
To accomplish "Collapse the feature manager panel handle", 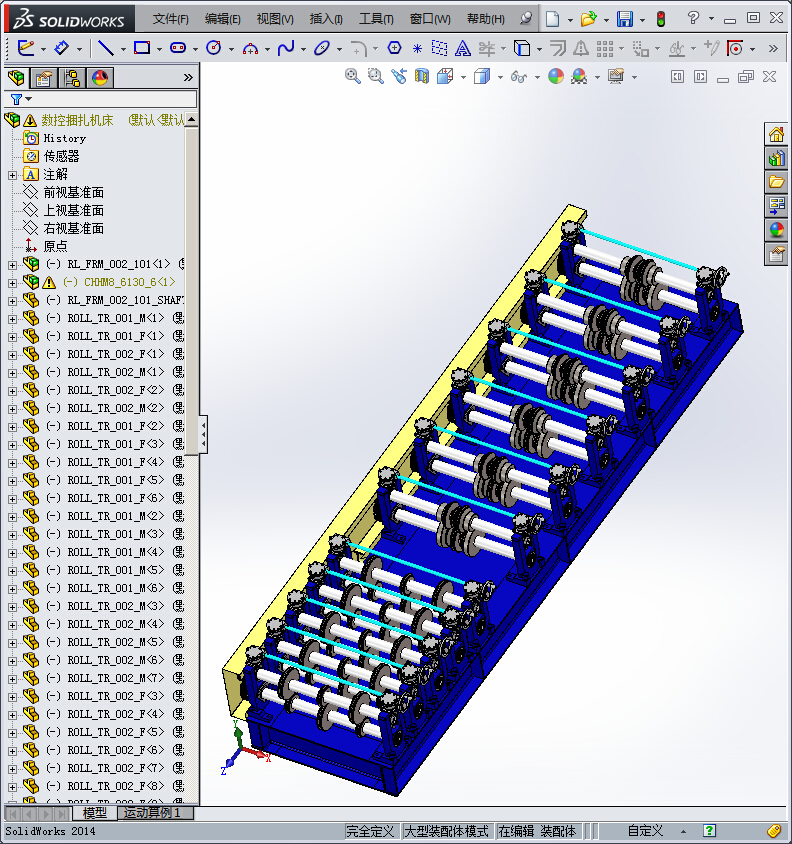I will coord(203,434).
